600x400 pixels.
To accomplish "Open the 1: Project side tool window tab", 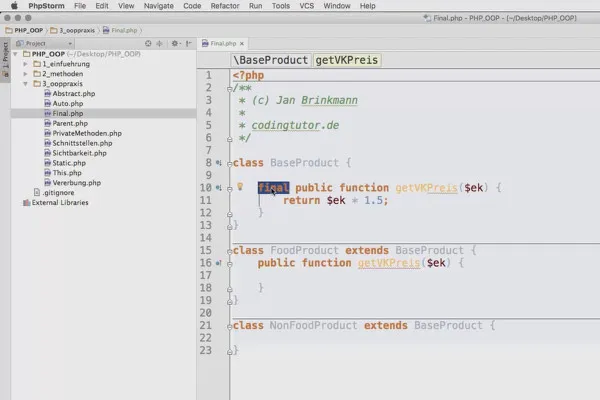I will (x=5, y=59).
